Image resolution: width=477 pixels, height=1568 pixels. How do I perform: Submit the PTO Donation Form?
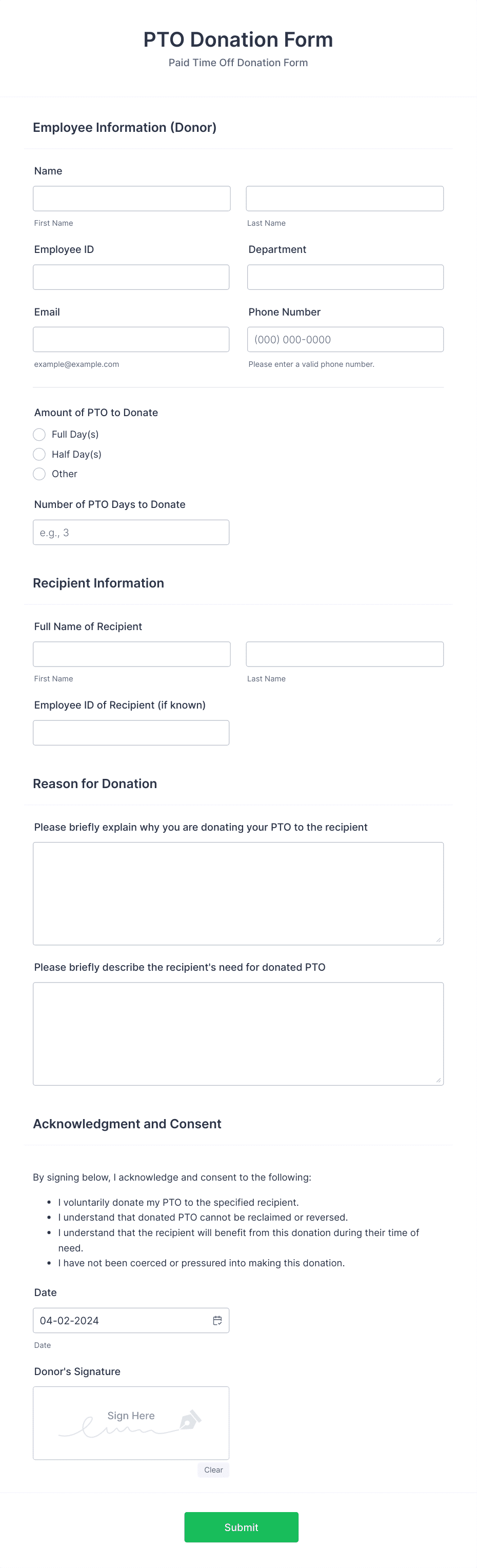pyautogui.click(x=241, y=1526)
